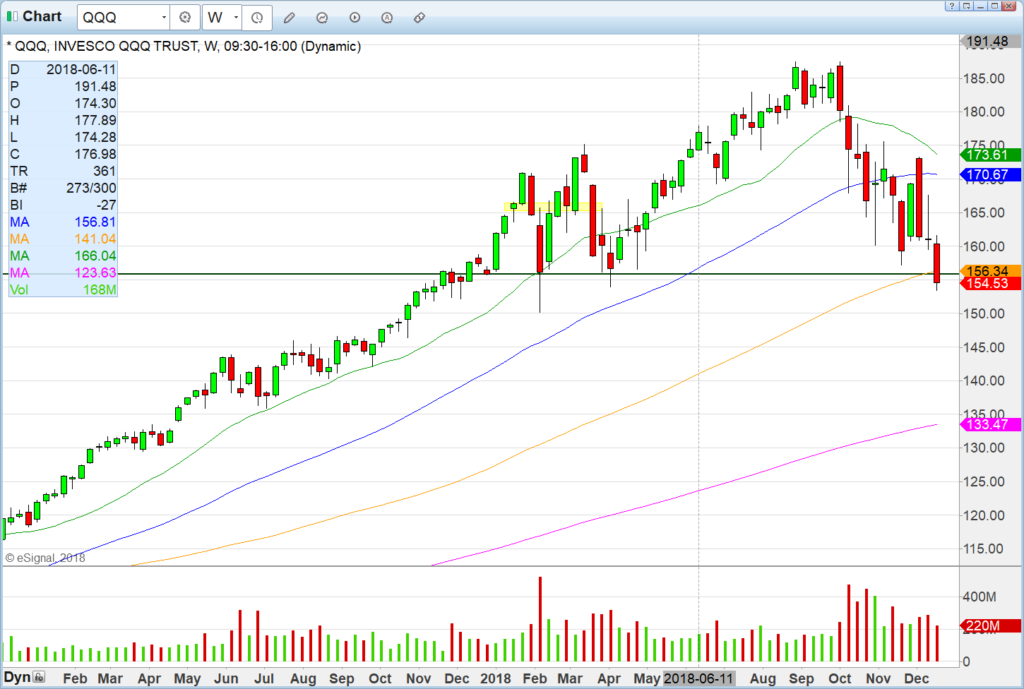Expand the QQQ symbol dropdown arrow
The image size is (1024, 689).
164,18
